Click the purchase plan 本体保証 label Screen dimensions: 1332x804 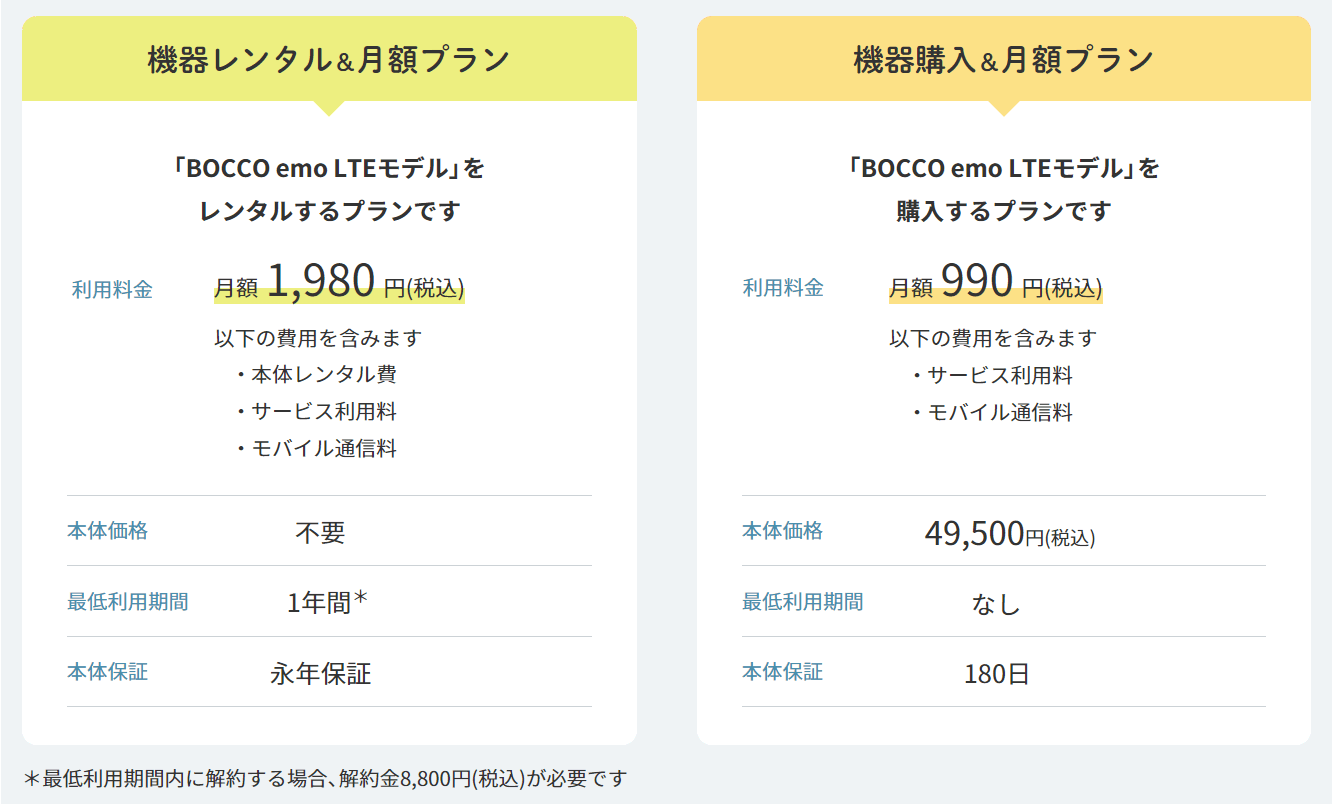coord(782,672)
